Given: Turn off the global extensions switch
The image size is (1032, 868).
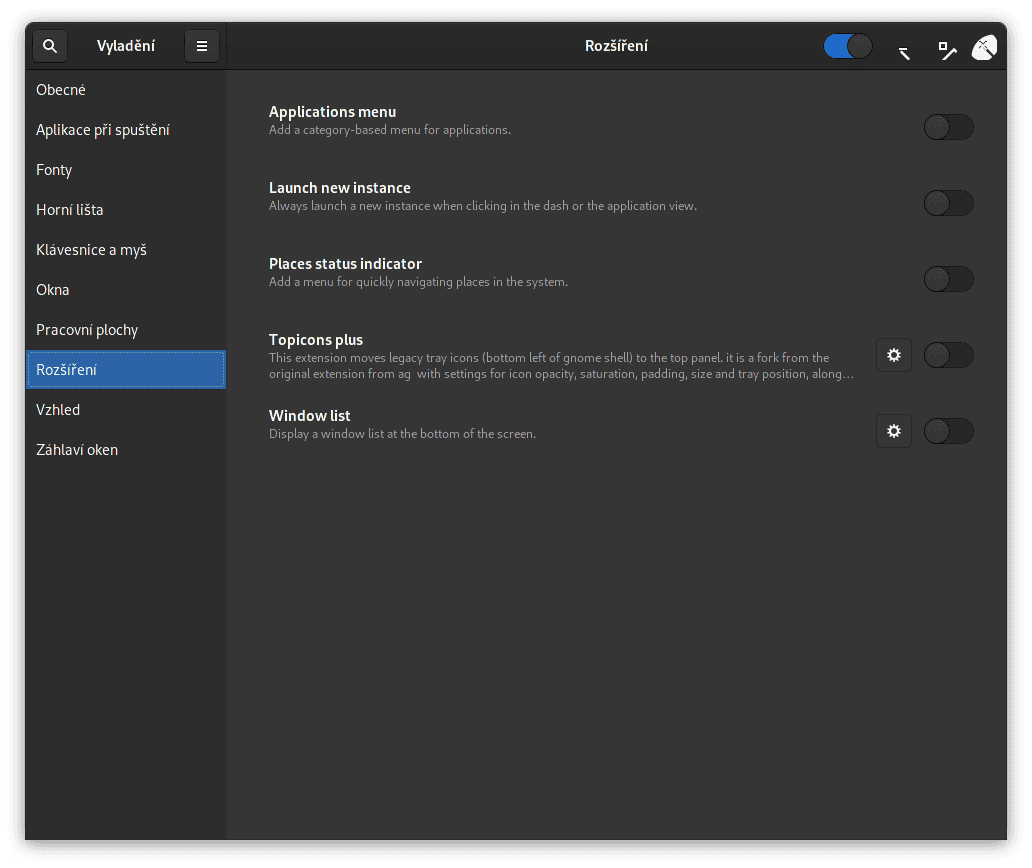Looking at the screenshot, I should tap(848, 46).
